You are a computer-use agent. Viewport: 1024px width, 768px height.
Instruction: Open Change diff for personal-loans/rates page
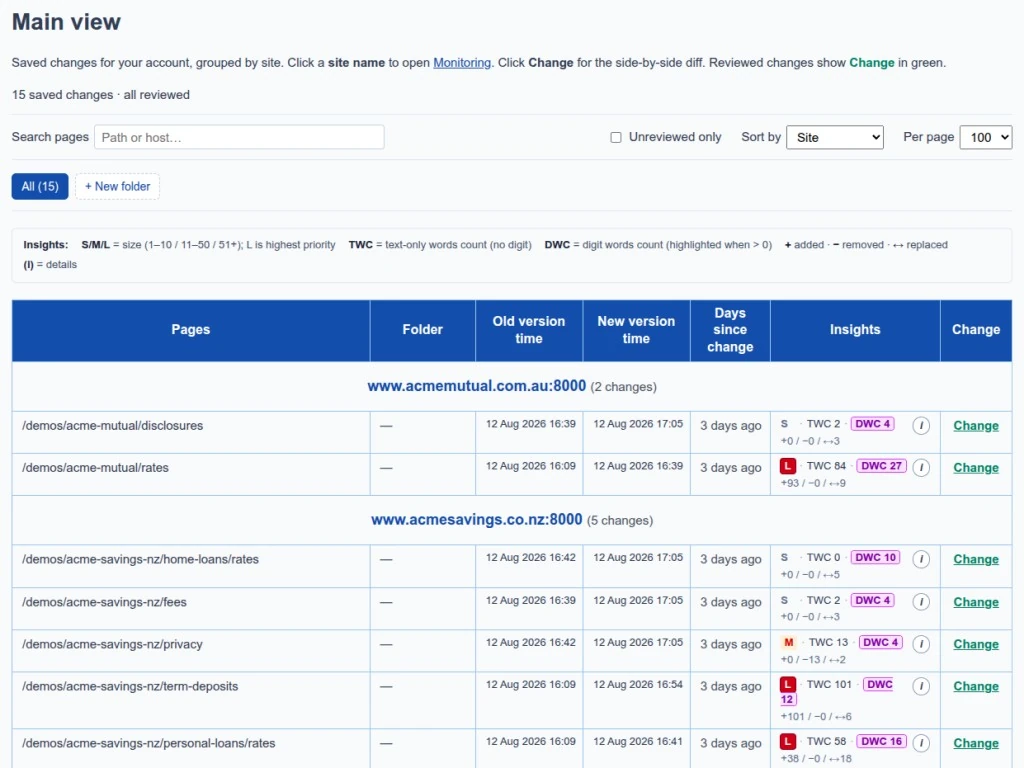pyautogui.click(x=976, y=743)
